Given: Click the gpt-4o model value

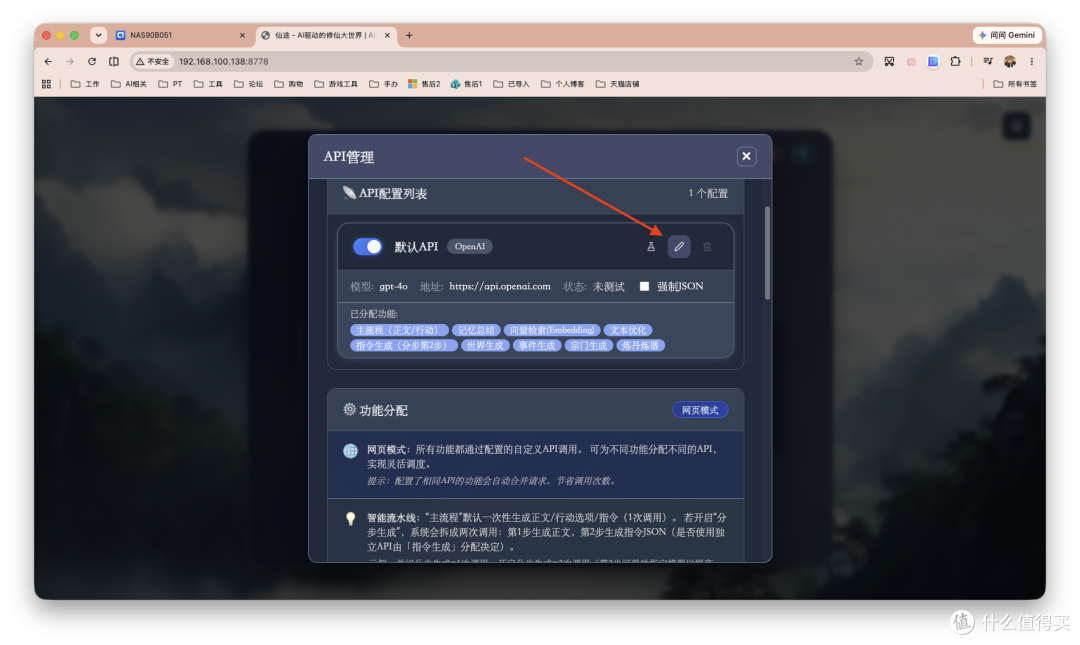Looking at the screenshot, I should pyautogui.click(x=393, y=286).
